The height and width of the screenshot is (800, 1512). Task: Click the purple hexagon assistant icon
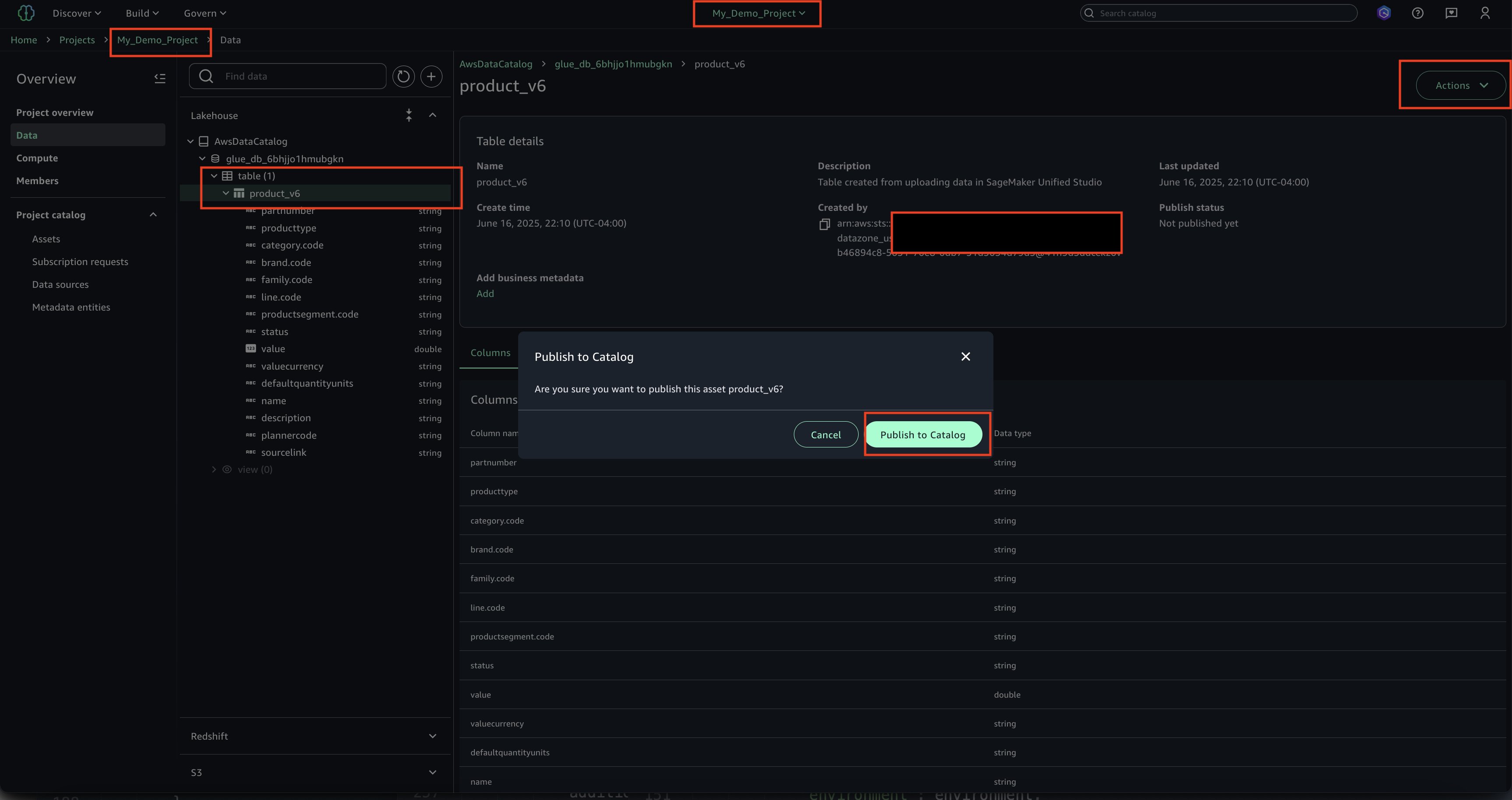point(1384,13)
